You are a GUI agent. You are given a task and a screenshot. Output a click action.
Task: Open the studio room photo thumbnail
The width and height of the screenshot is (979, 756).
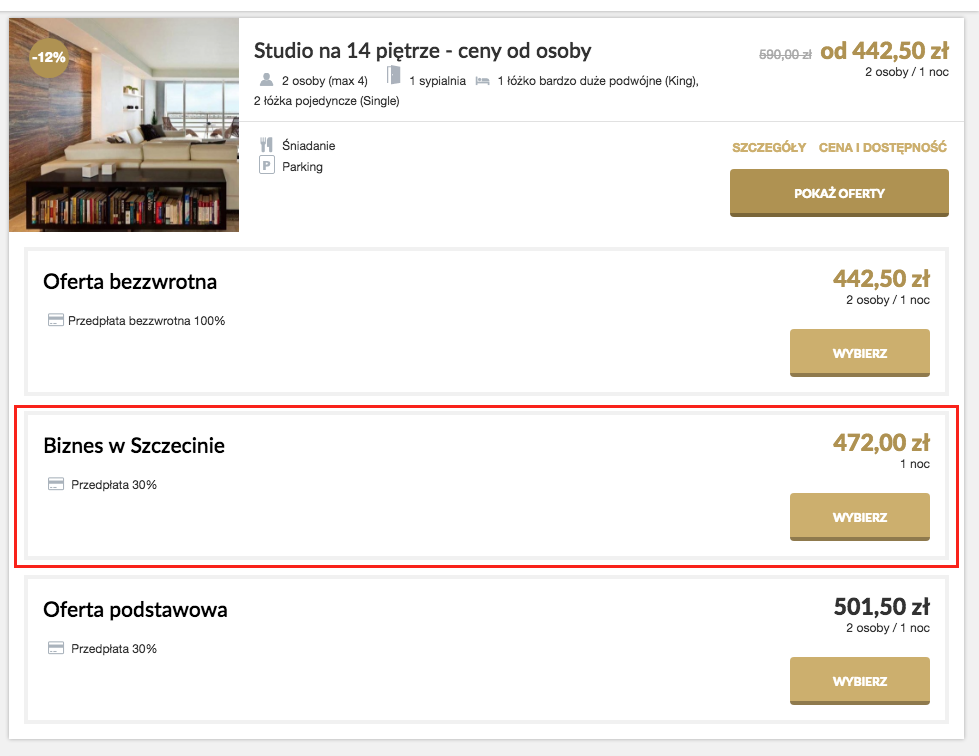click(x=124, y=125)
